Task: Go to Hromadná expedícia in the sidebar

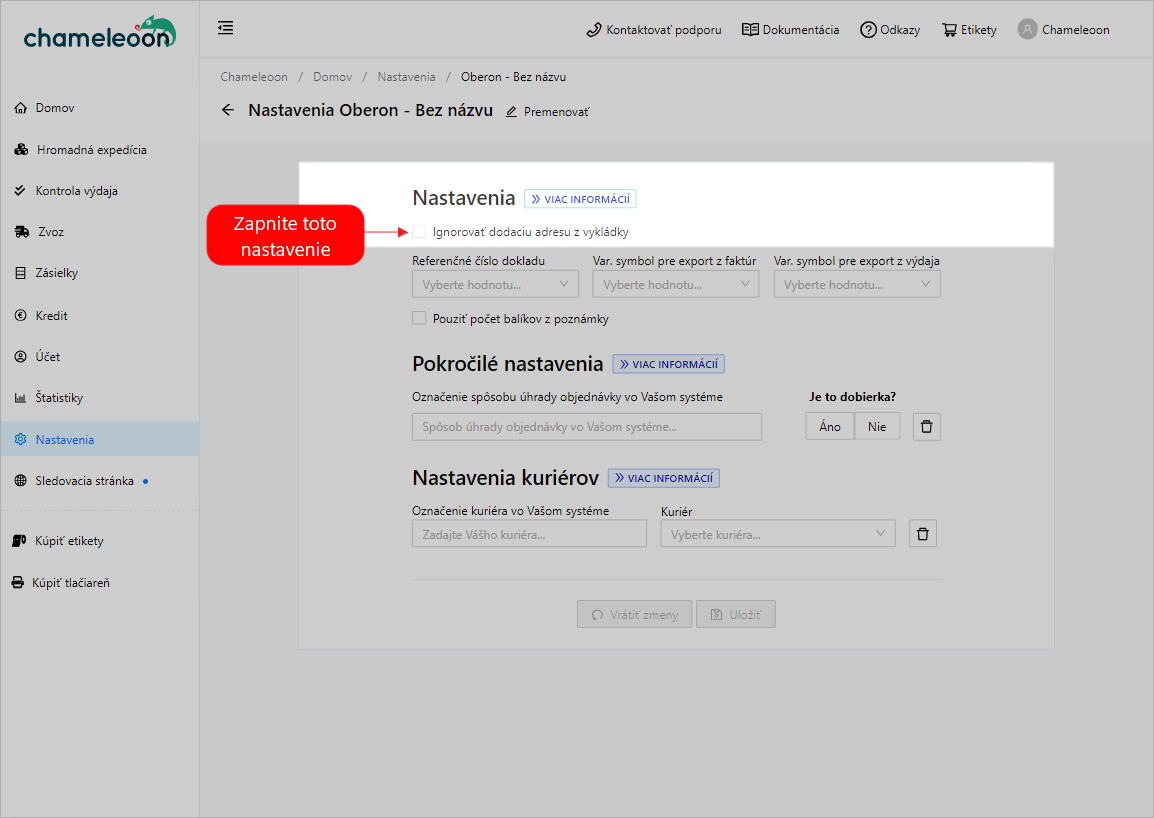Action: [91, 150]
